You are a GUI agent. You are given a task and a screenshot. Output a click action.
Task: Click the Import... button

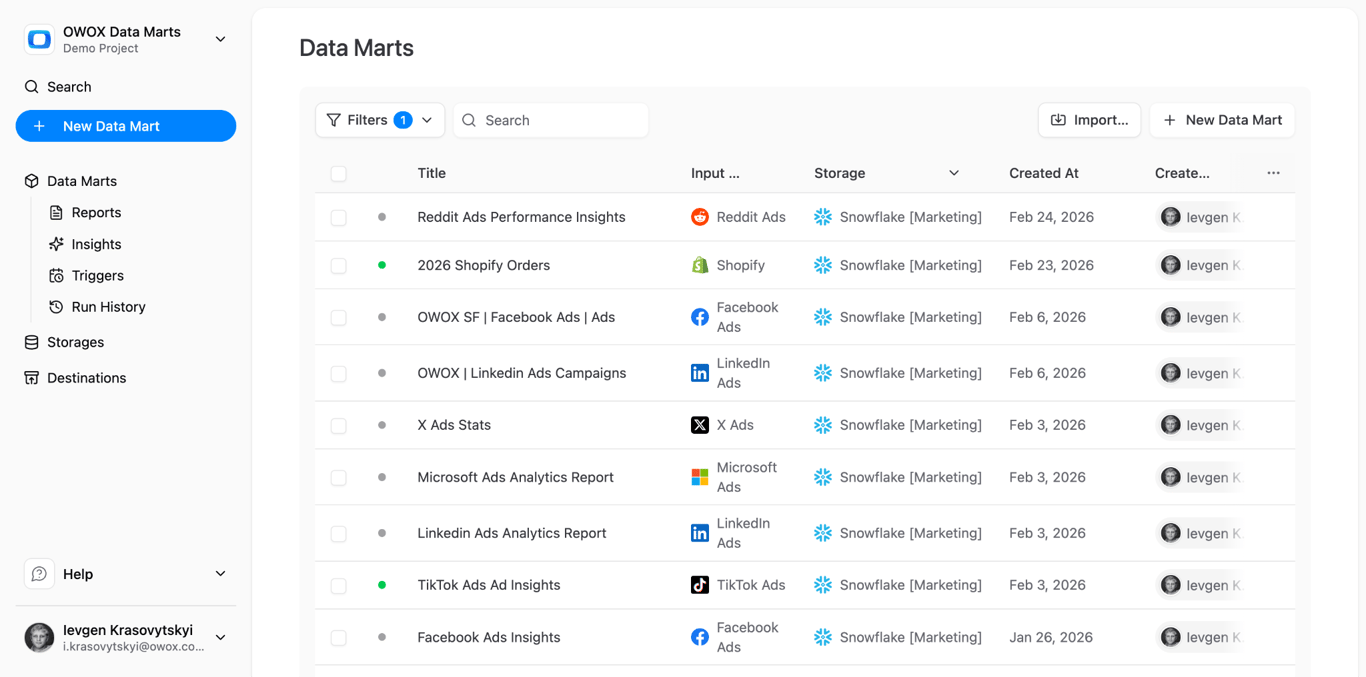[x=1089, y=120]
